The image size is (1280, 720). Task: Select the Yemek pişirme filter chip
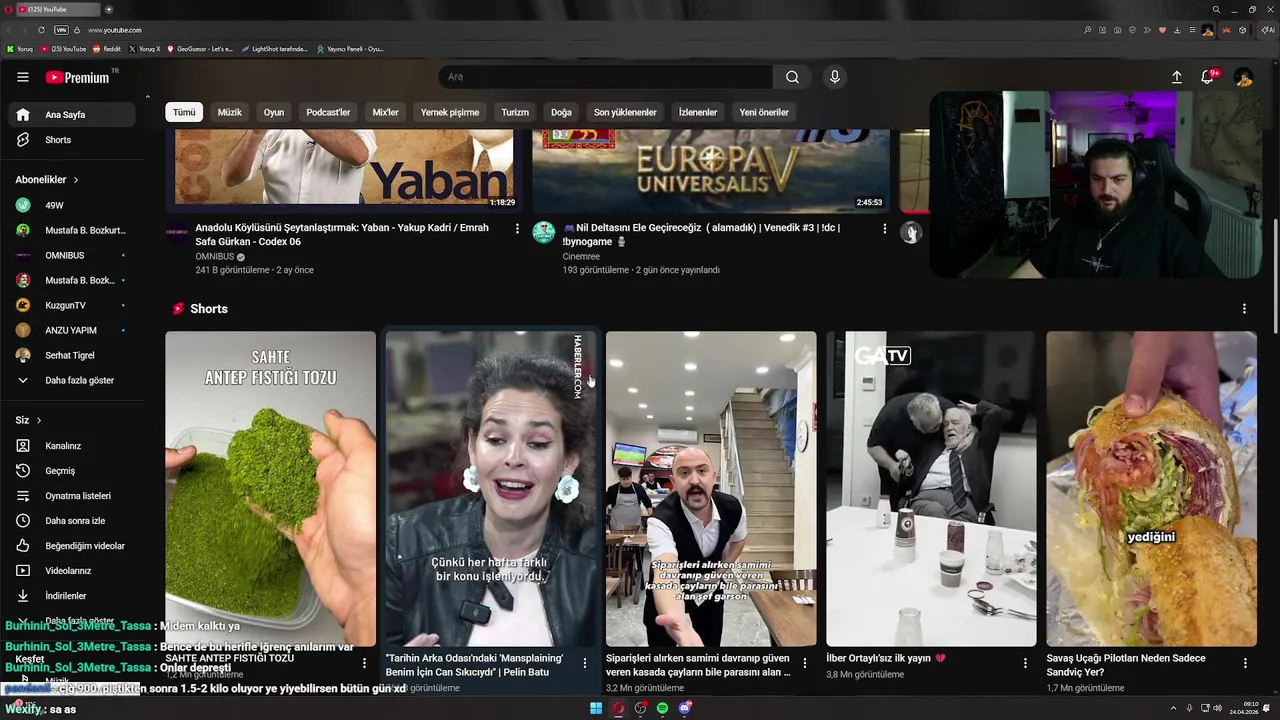(450, 112)
